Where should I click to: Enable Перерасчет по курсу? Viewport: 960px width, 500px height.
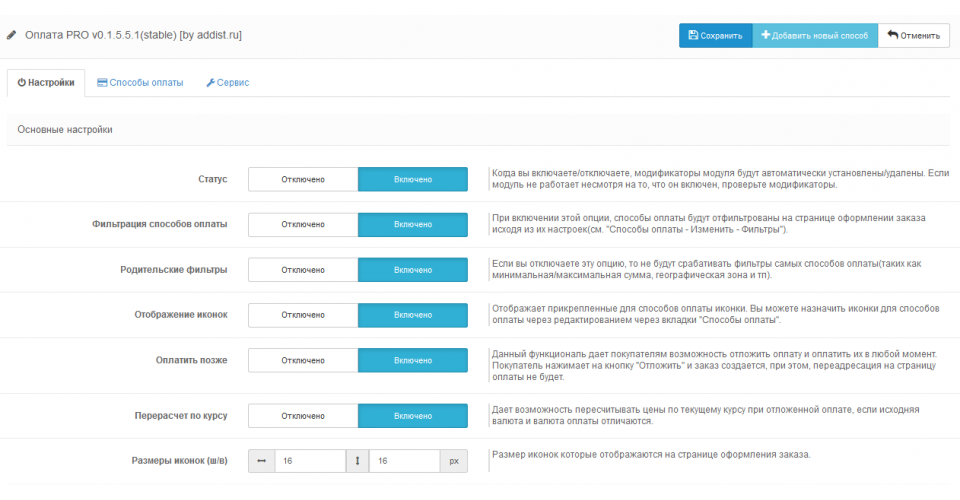[413, 415]
